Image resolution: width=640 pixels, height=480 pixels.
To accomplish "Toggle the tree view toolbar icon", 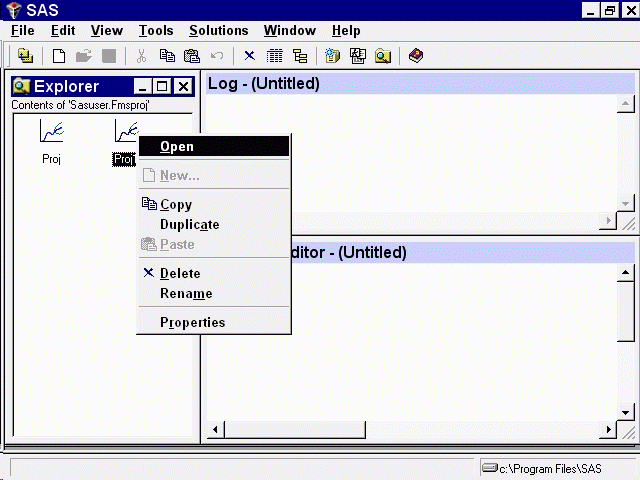I will tap(299, 56).
